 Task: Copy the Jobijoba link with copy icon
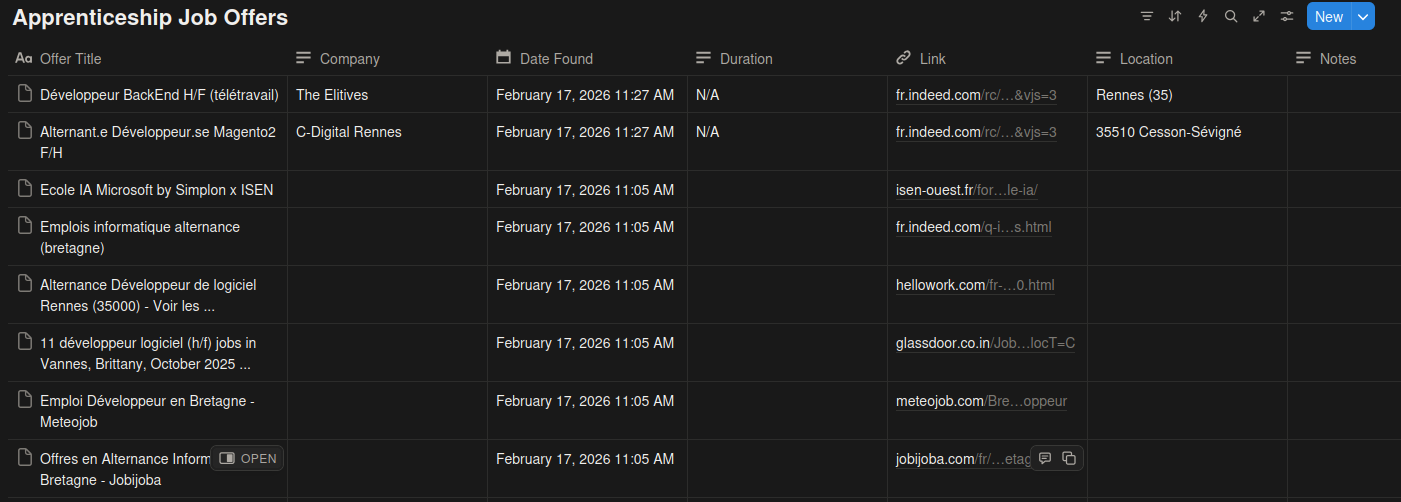pos(1069,458)
